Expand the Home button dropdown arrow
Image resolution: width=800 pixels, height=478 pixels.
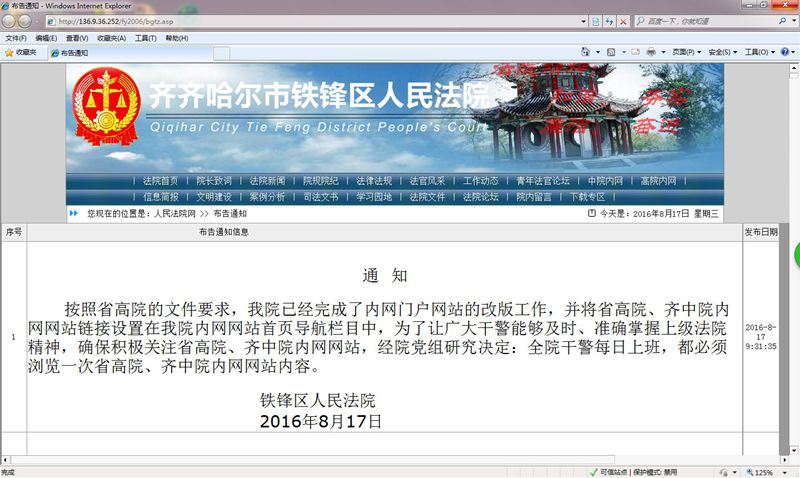597,52
